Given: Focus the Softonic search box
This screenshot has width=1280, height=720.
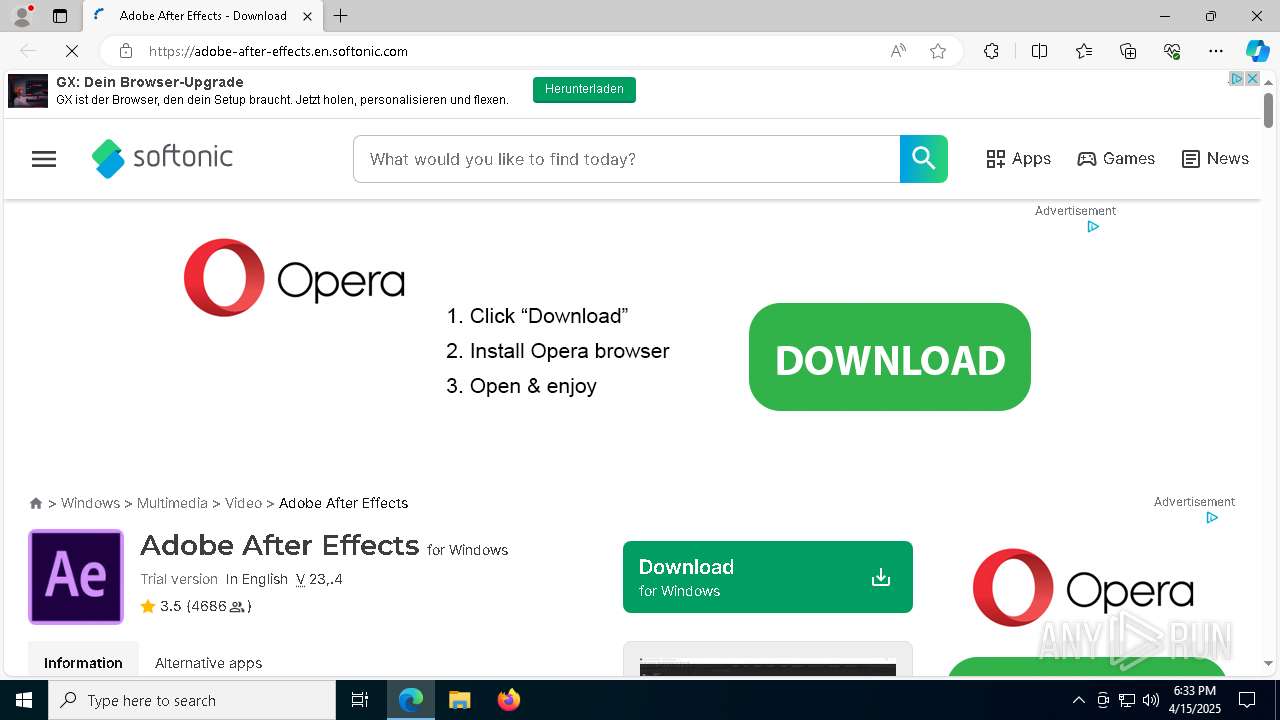Looking at the screenshot, I should [x=626, y=159].
